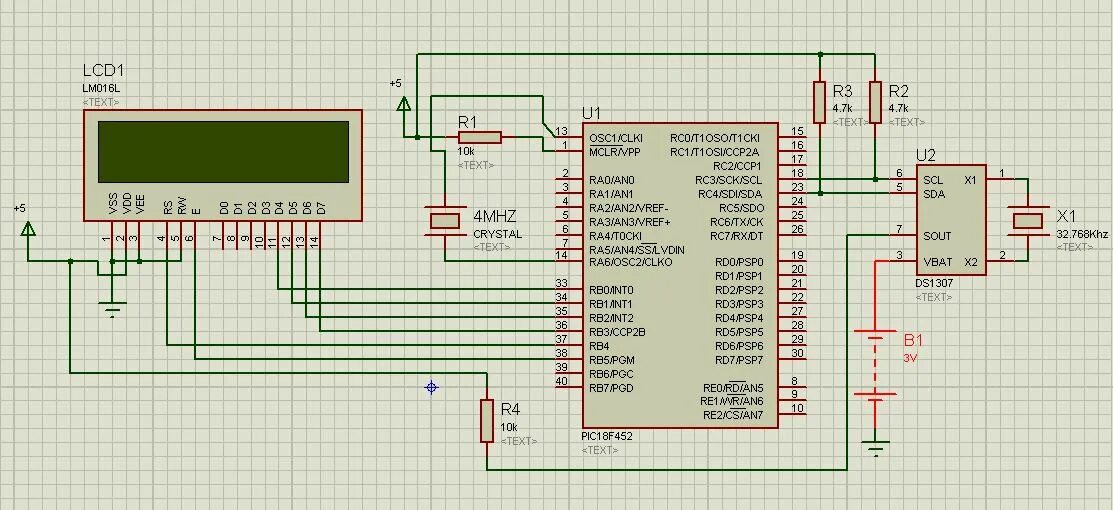The height and width of the screenshot is (510, 1113).
Task: Click the RB3/CCP2B pin label
Action: tap(617, 332)
